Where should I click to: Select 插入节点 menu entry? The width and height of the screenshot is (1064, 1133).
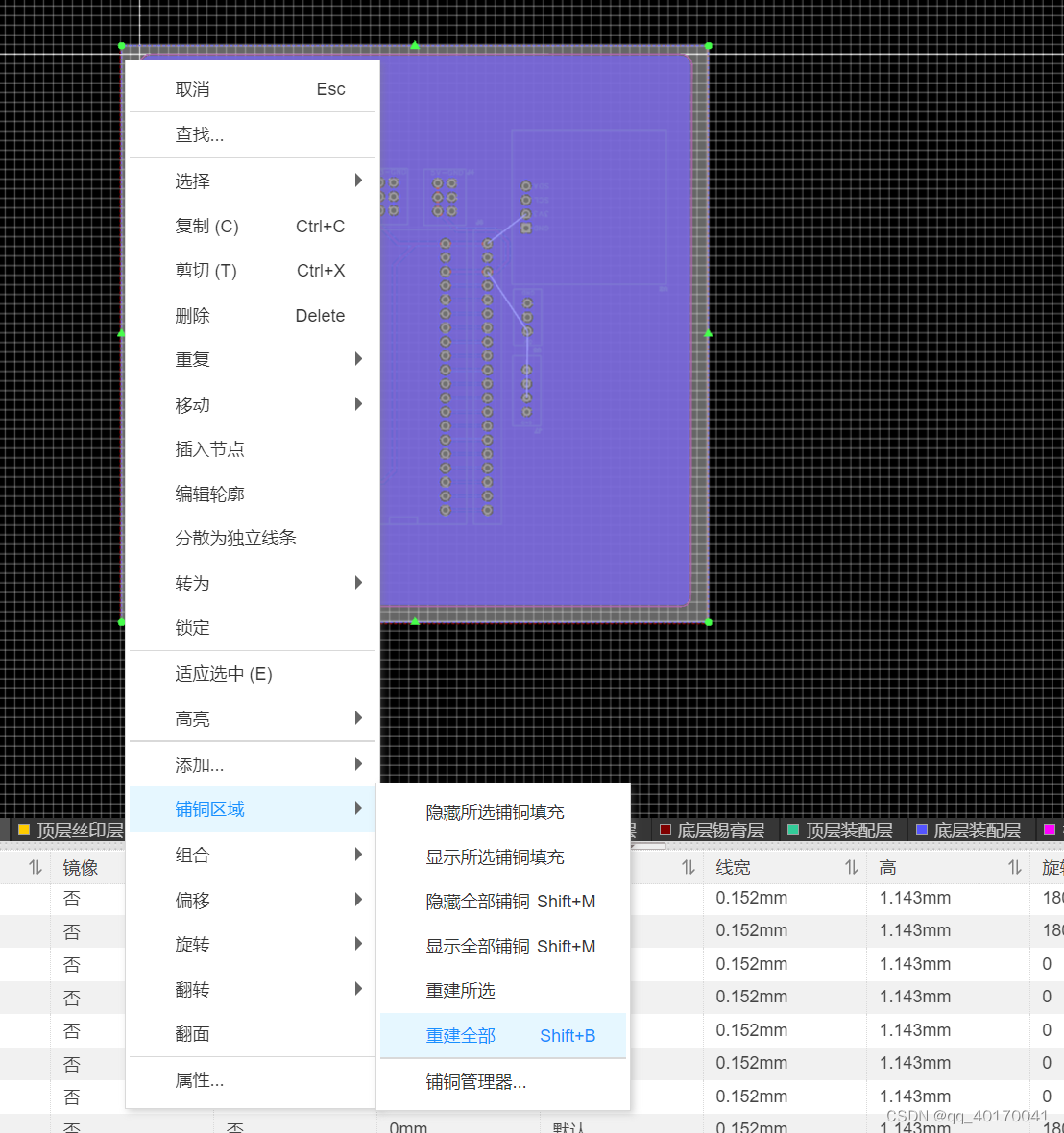point(253,449)
